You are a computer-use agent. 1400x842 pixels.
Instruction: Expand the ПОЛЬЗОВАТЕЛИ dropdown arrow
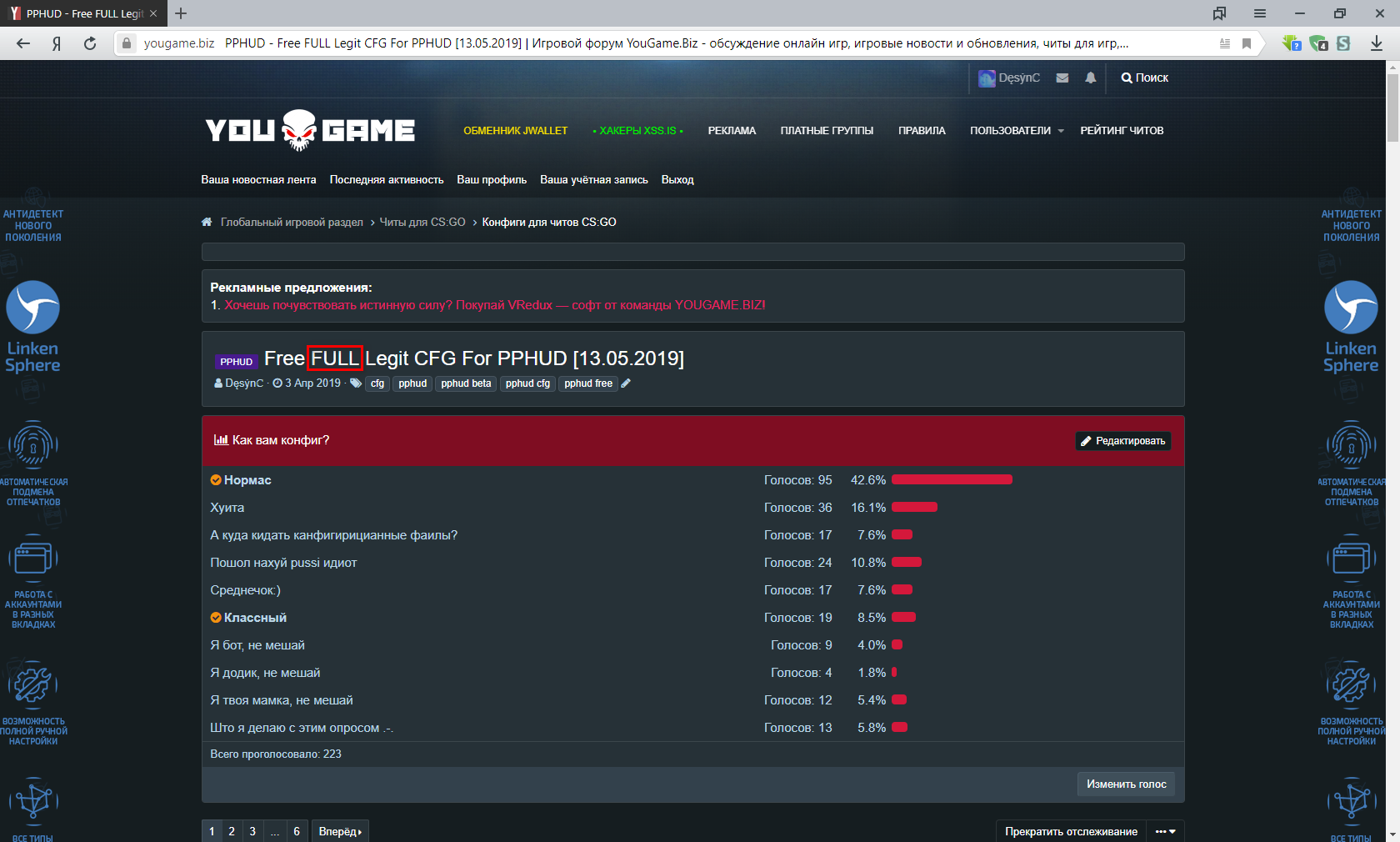pos(1061,131)
